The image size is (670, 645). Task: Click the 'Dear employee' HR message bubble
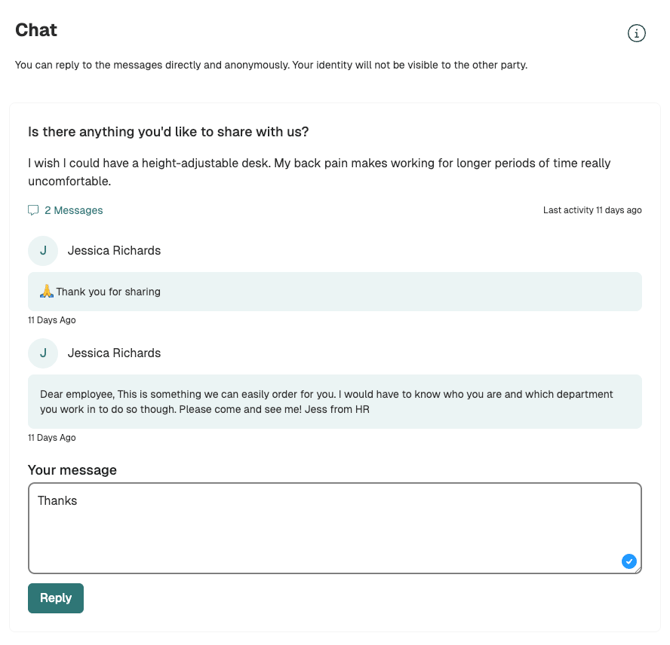click(334, 401)
